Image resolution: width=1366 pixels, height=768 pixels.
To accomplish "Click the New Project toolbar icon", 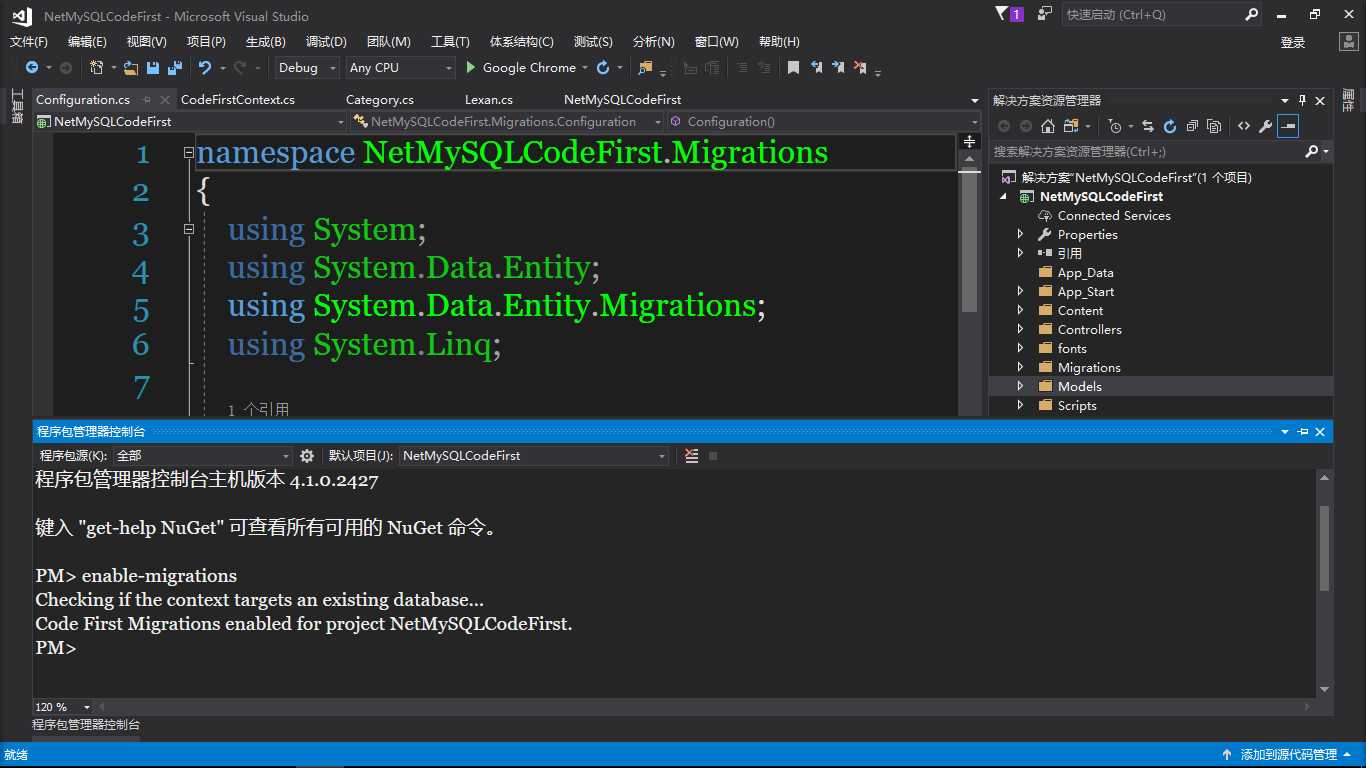I will tap(97, 67).
